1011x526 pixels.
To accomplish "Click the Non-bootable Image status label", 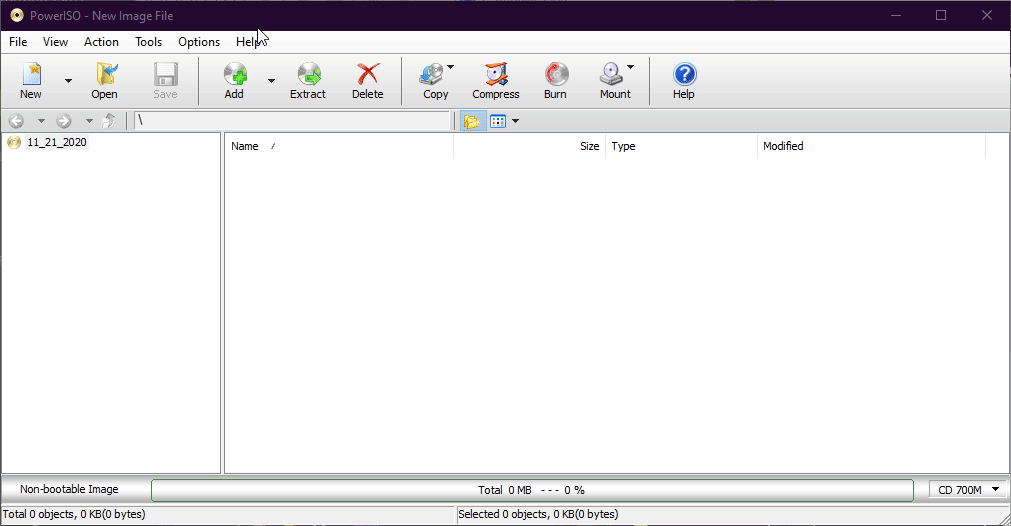I will click(x=69, y=489).
